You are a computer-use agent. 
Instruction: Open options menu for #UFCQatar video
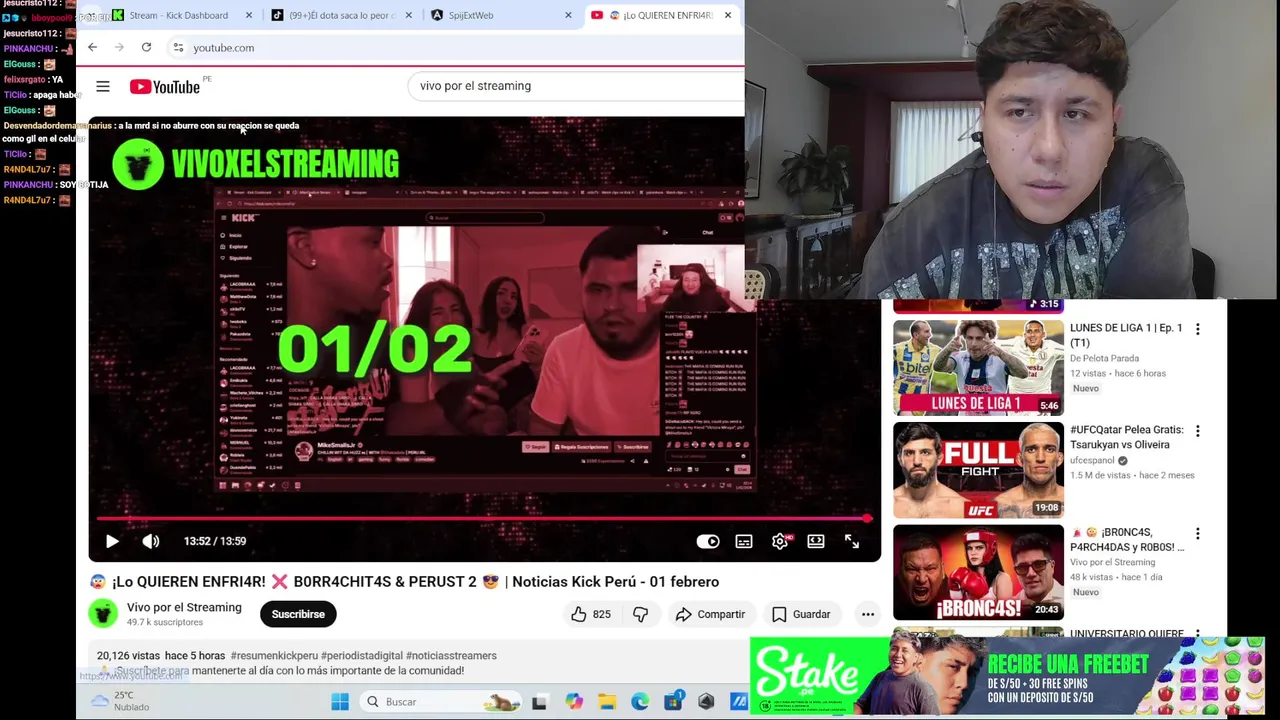point(1197,431)
